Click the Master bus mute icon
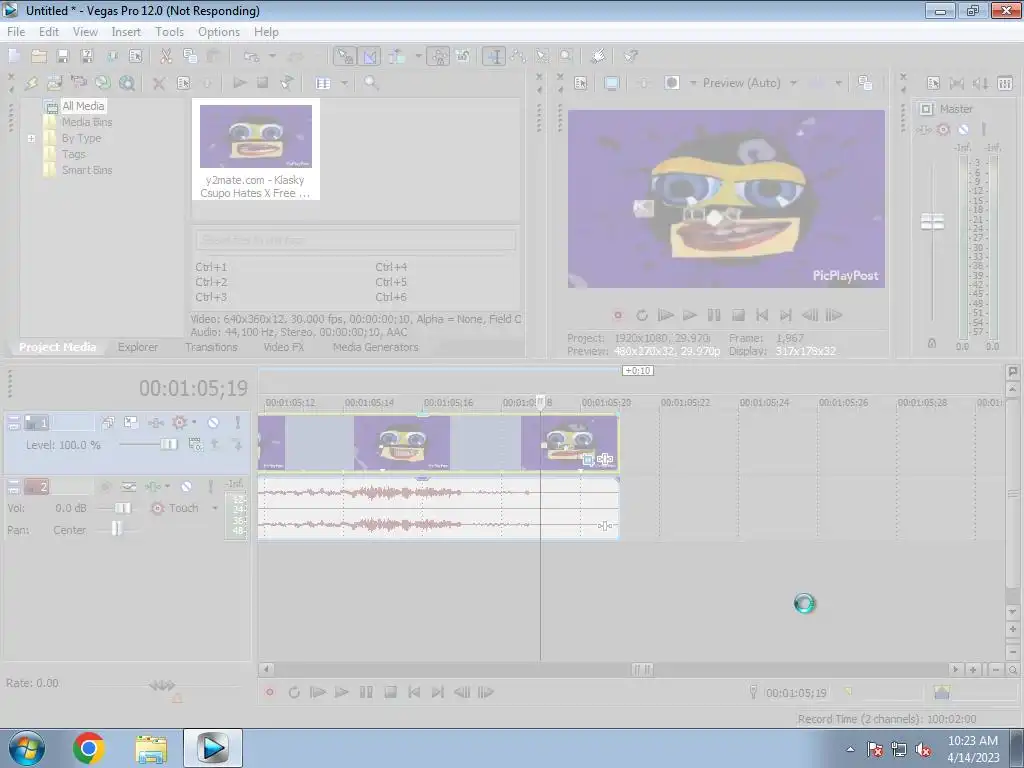Image resolution: width=1024 pixels, height=768 pixels. pyautogui.click(x=963, y=129)
